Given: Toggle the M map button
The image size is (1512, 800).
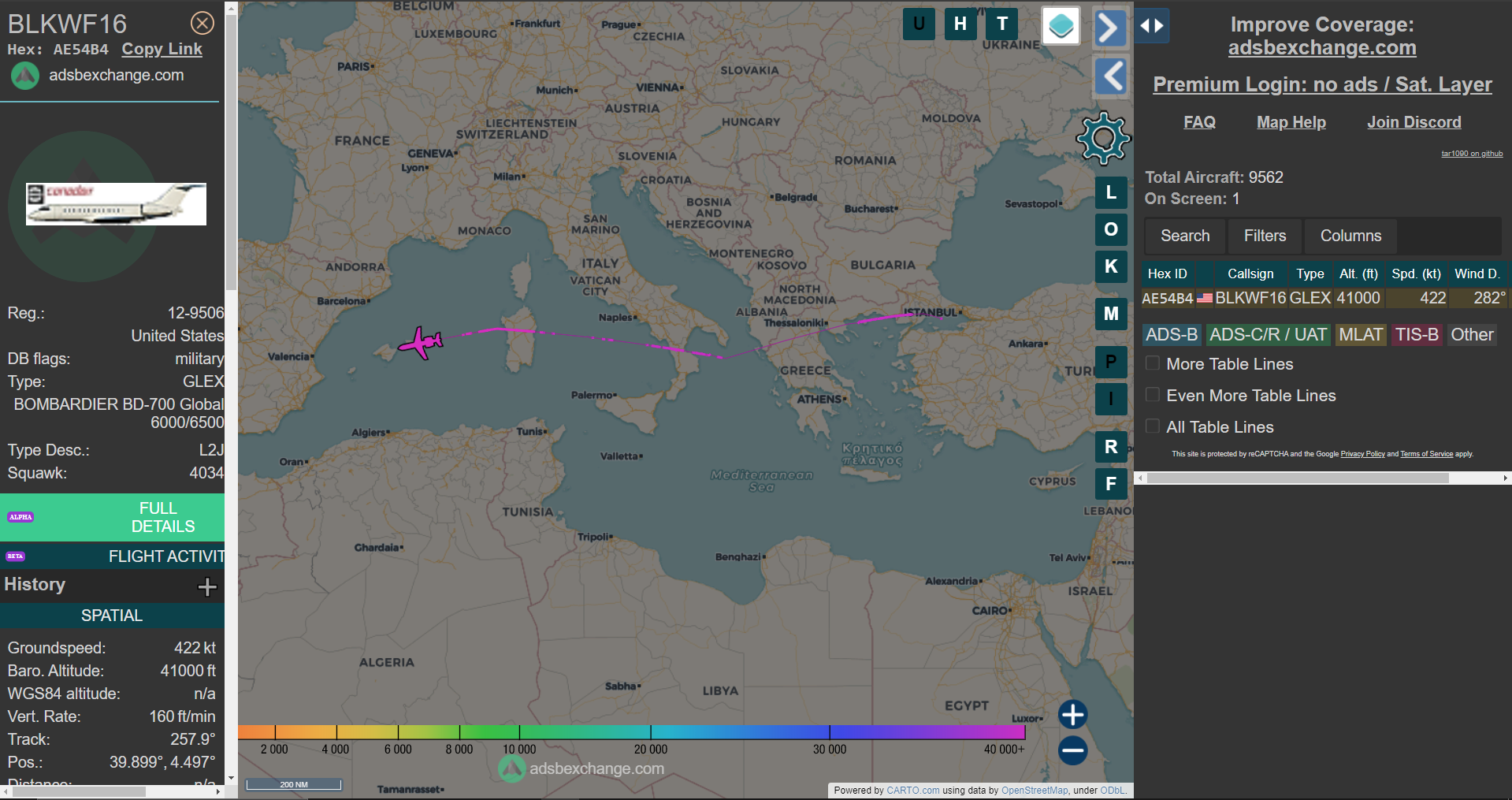Looking at the screenshot, I should click(1111, 314).
